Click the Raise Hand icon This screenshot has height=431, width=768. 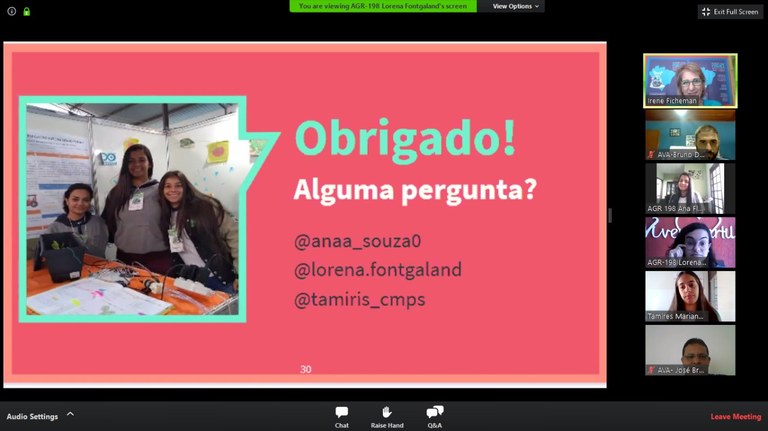click(387, 415)
